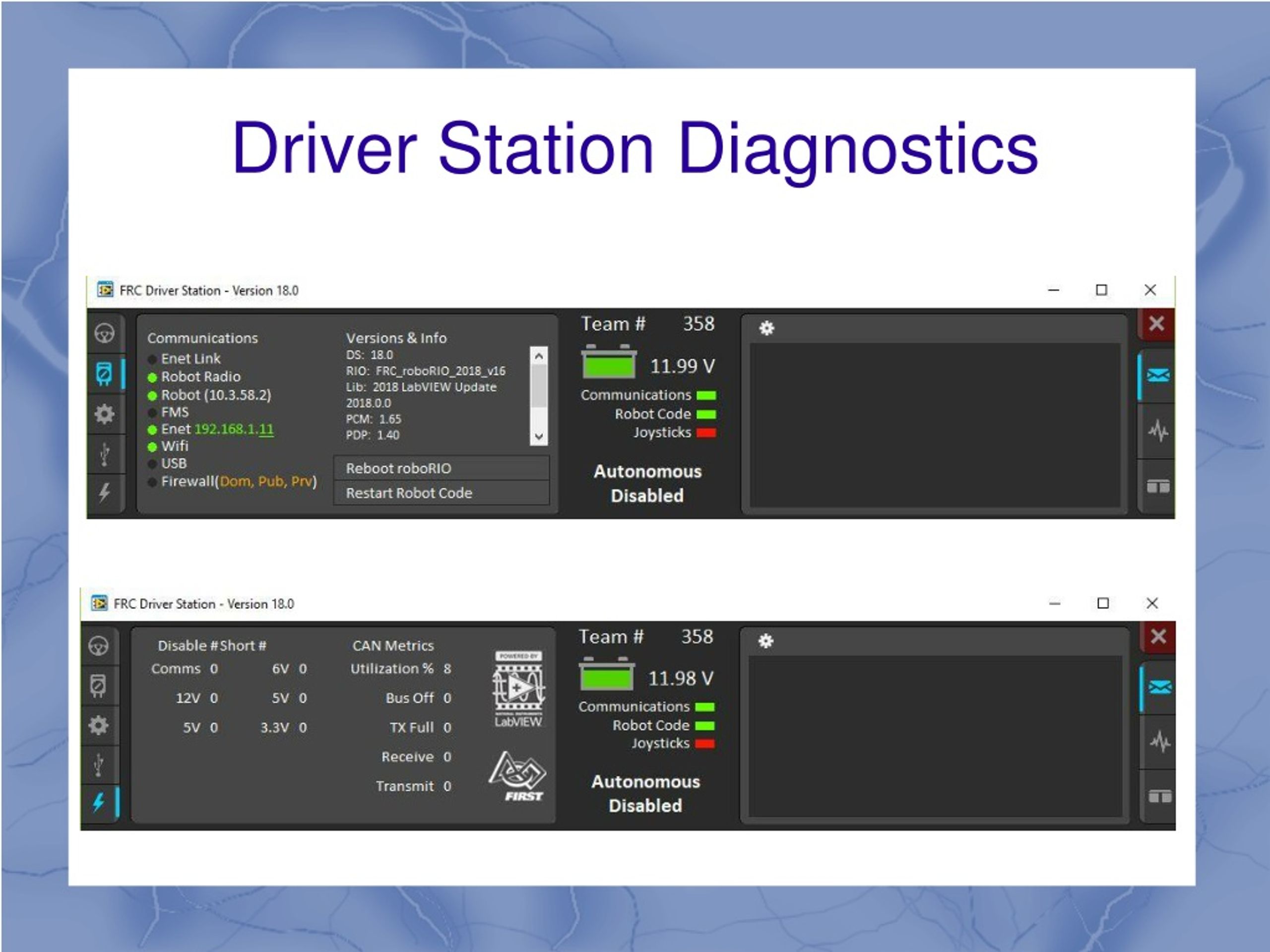Screen dimensions: 1270x952
Task: Click scroll down arrow in Versions & Info
Action: (x=539, y=437)
